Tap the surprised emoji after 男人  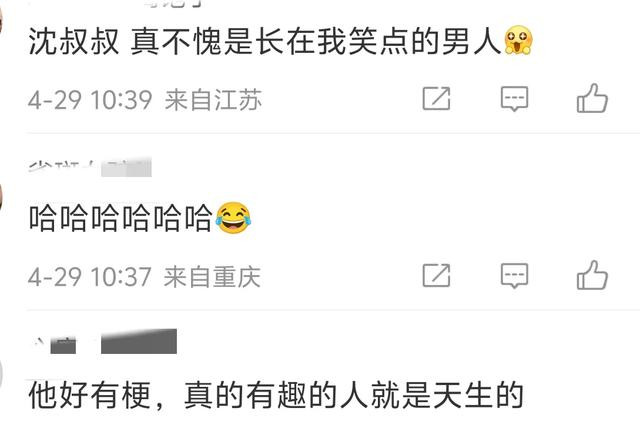click(x=518, y=40)
